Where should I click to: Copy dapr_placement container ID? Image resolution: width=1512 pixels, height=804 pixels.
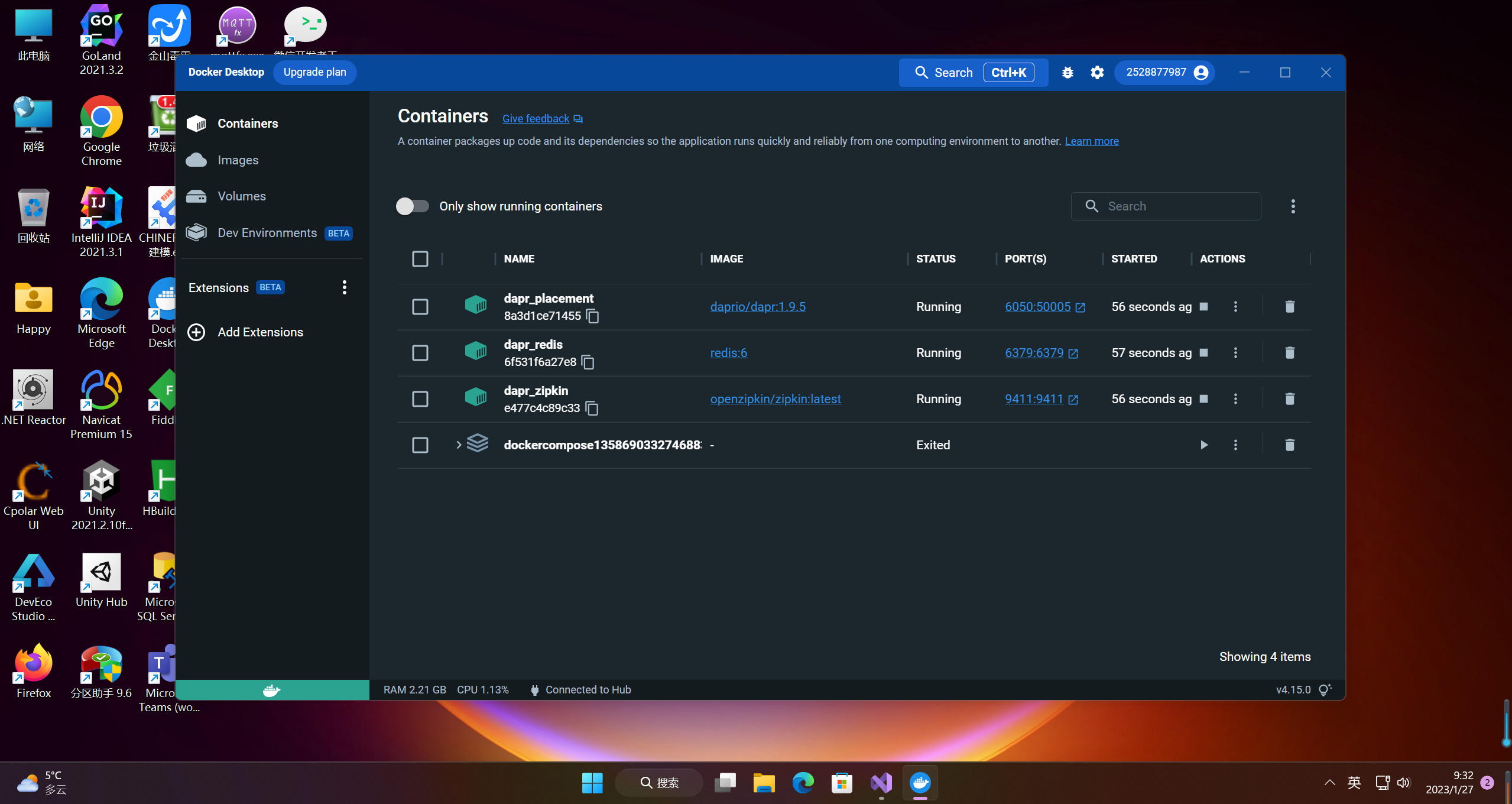click(592, 316)
